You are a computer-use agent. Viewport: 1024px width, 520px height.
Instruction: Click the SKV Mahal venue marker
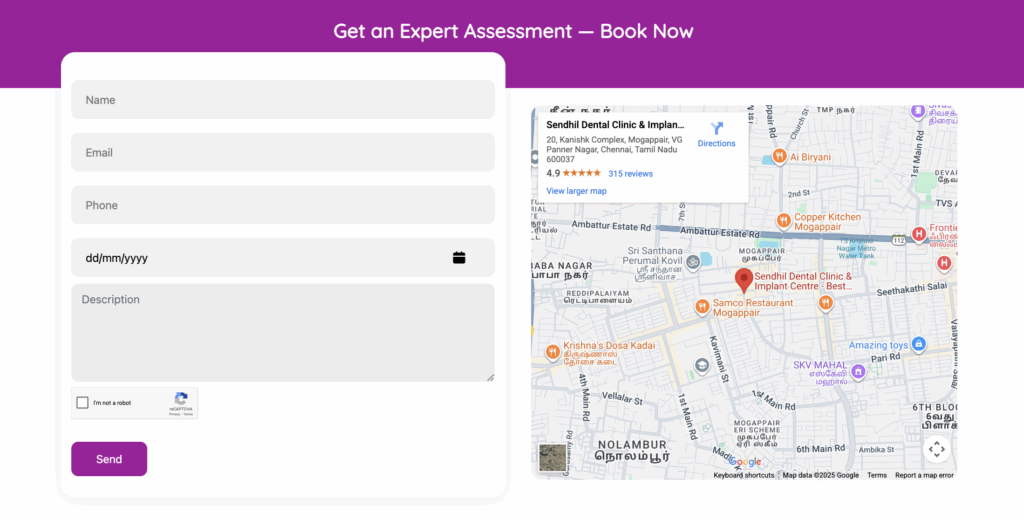pos(858,372)
